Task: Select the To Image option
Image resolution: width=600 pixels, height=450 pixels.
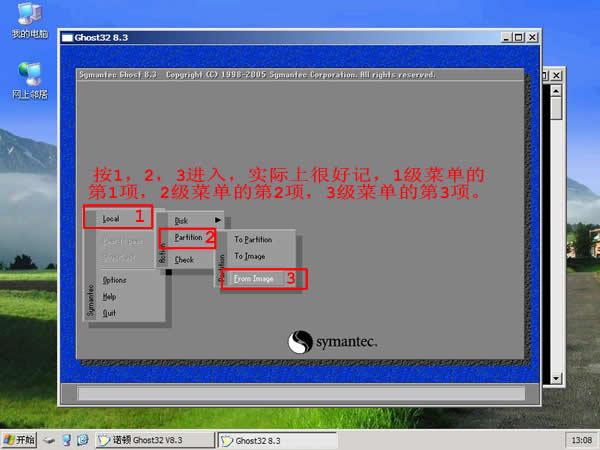Action: [x=249, y=256]
